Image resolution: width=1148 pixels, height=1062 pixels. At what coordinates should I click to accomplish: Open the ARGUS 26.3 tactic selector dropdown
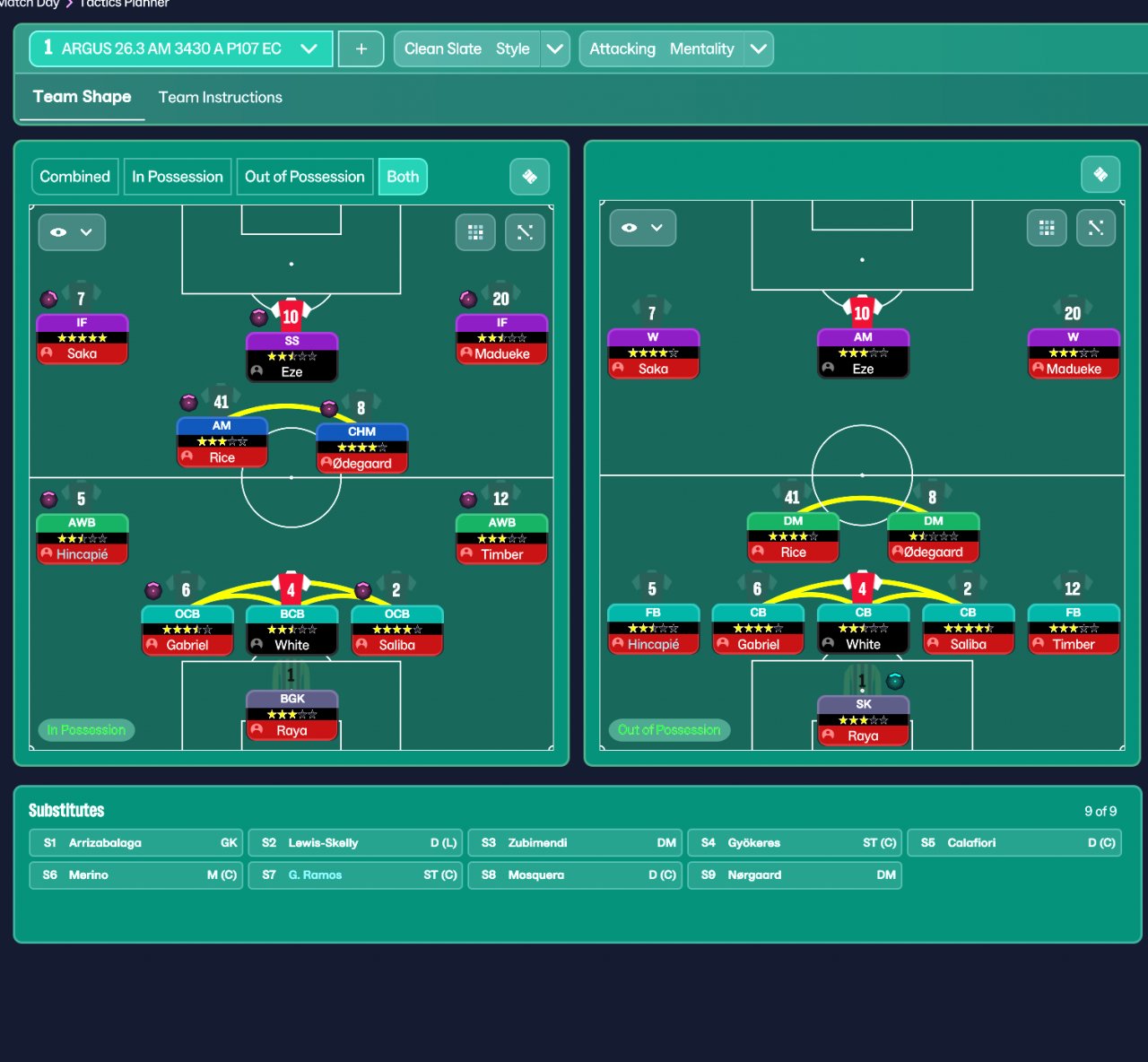181,48
